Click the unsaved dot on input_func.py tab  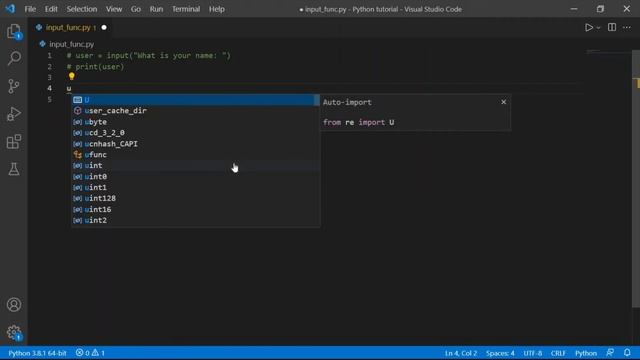(104, 27)
